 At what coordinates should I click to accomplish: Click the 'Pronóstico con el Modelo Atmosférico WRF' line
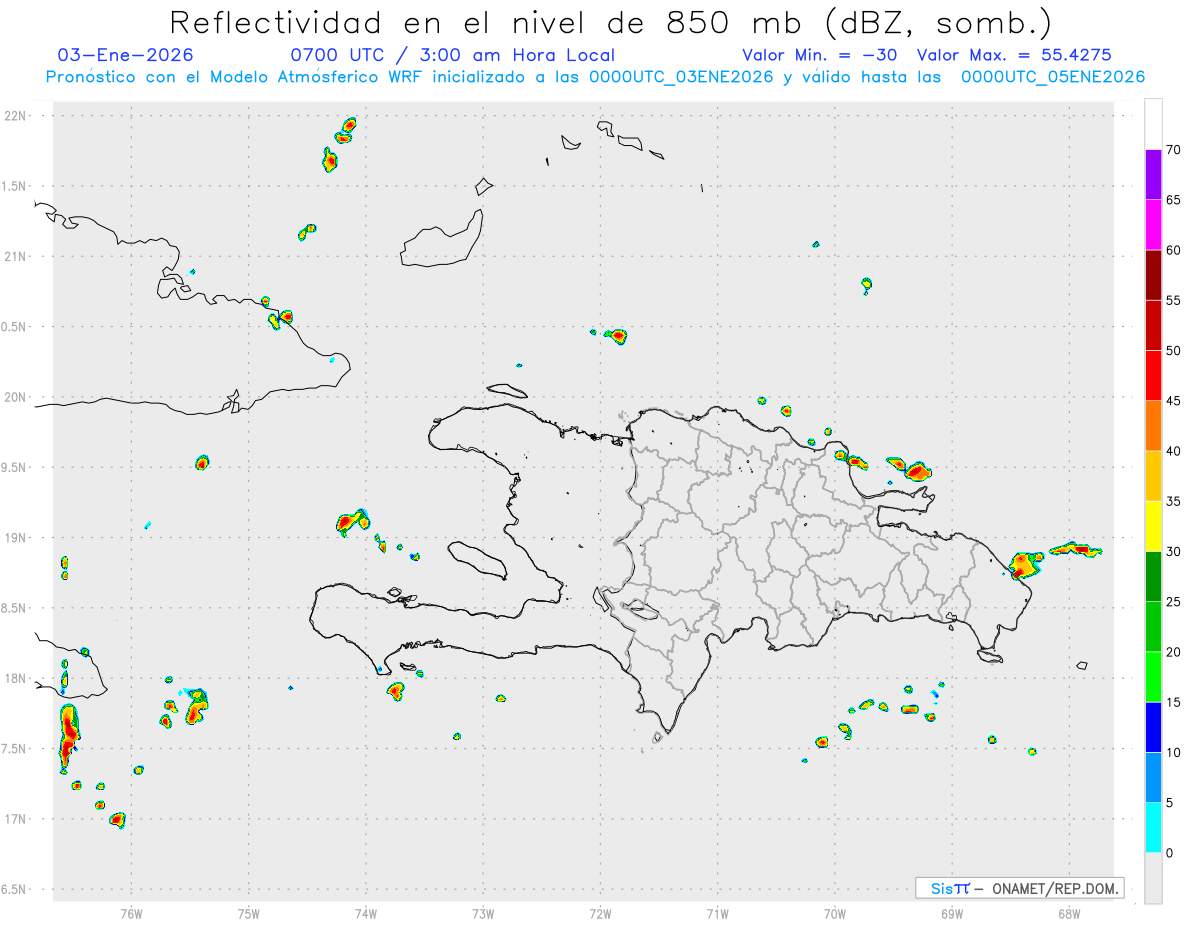pyautogui.click(x=595, y=77)
